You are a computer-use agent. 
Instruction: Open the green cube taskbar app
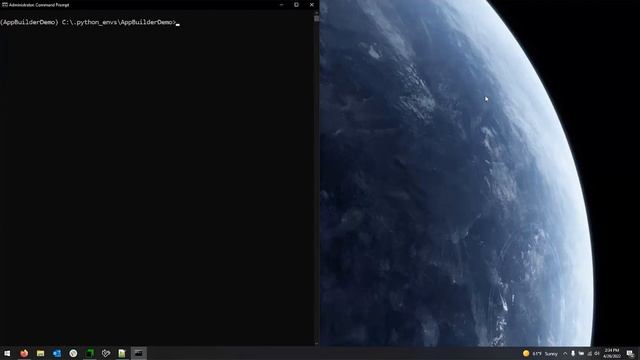pos(90,353)
